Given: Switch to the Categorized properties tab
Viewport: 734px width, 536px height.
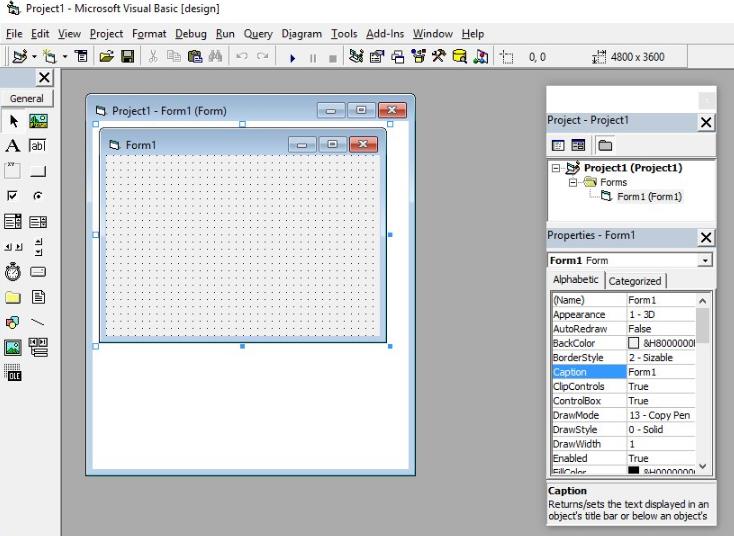Looking at the screenshot, I should click(635, 281).
